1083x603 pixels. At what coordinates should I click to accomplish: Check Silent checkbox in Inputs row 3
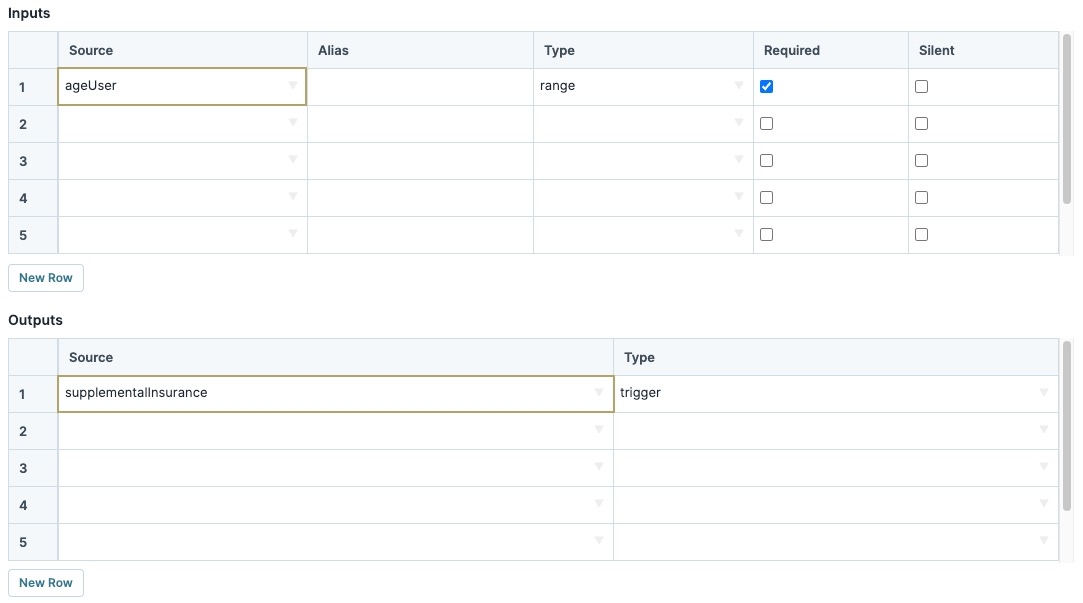(x=921, y=160)
